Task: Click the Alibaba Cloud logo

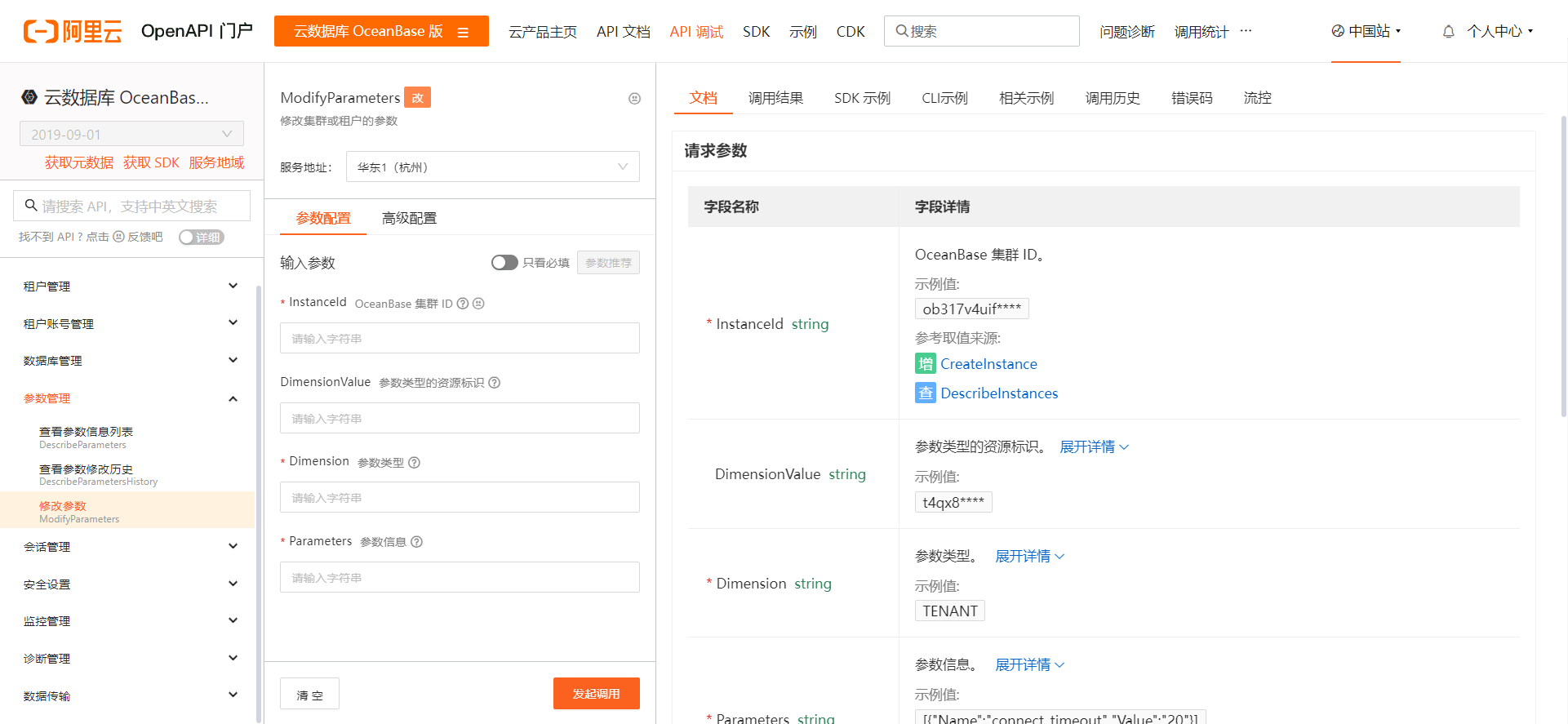Action: tap(73, 31)
